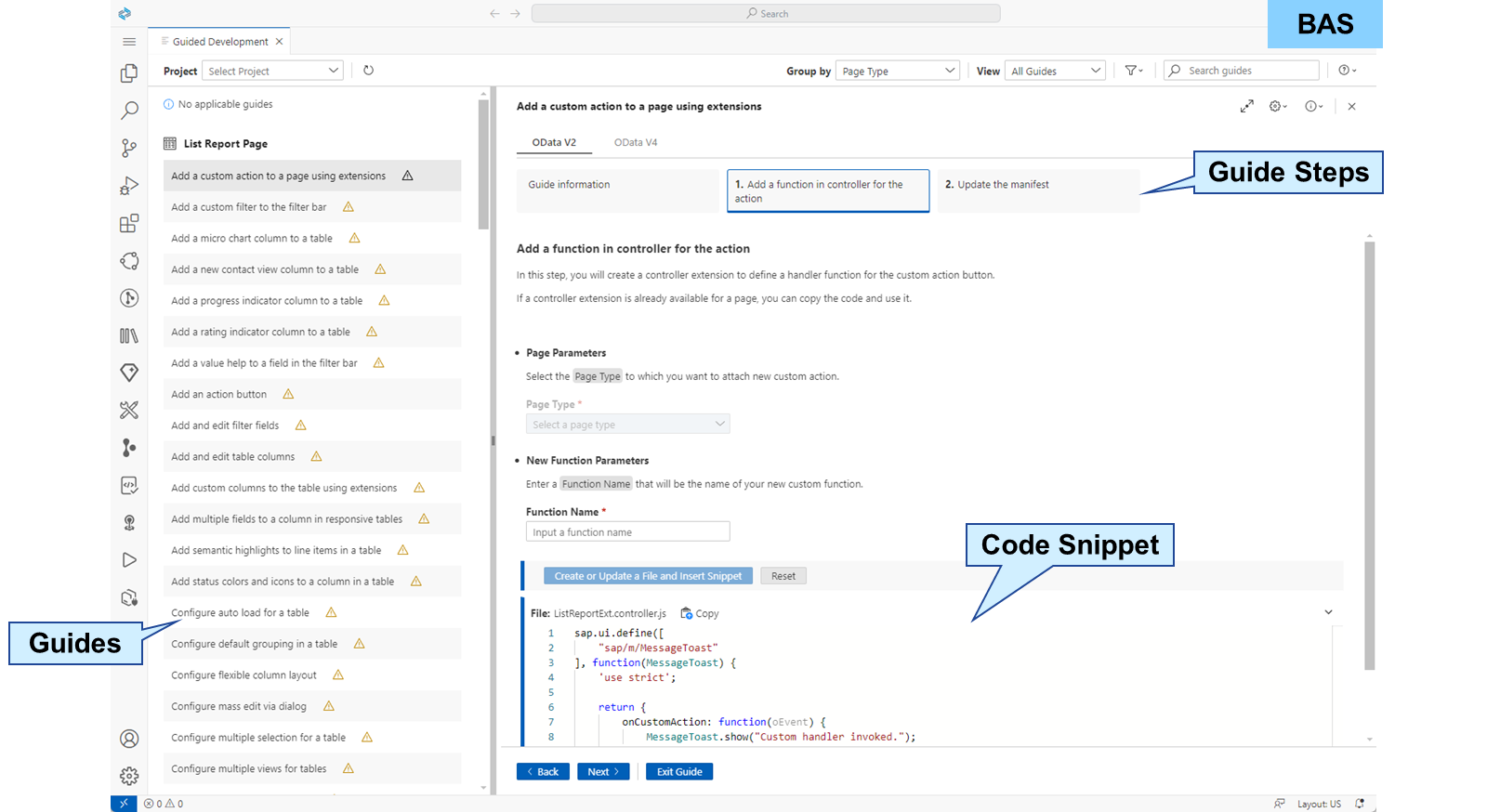The image size is (1487, 812).
Task: Open the View All Guides dropdown
Action: click(1055, 71)
